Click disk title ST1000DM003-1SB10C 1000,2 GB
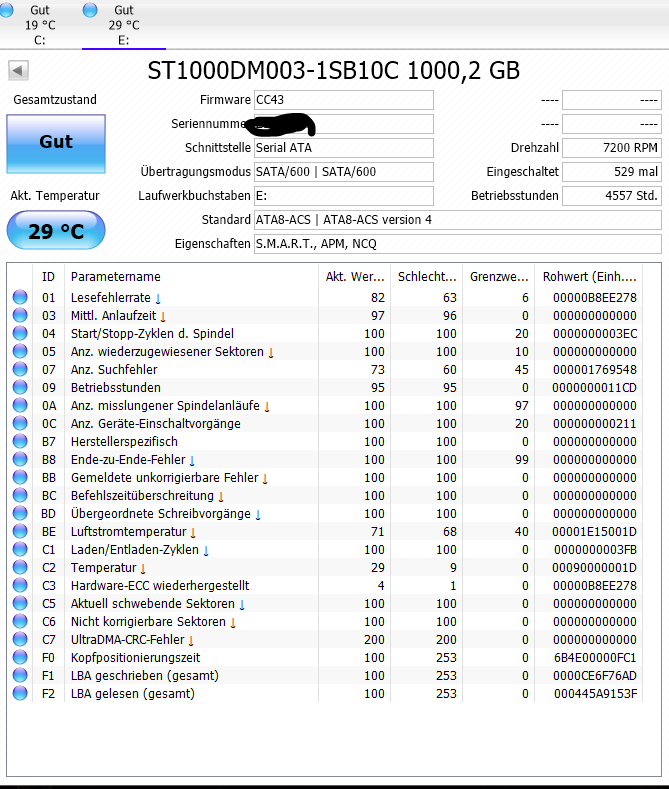This screenshot has width=669, height=789. (x=333, y=70)
